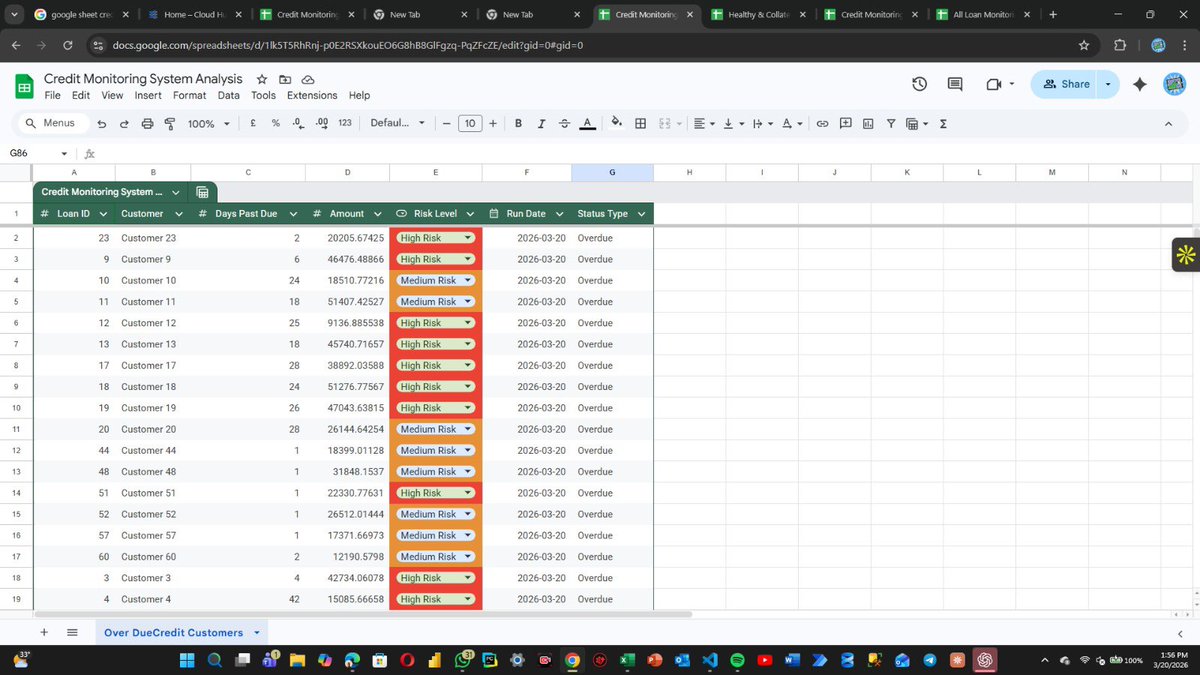Screen dimensions: 1200x675
Task: Click the Over DueCredit Customers sheet tab
Action: tap(174, 632)
